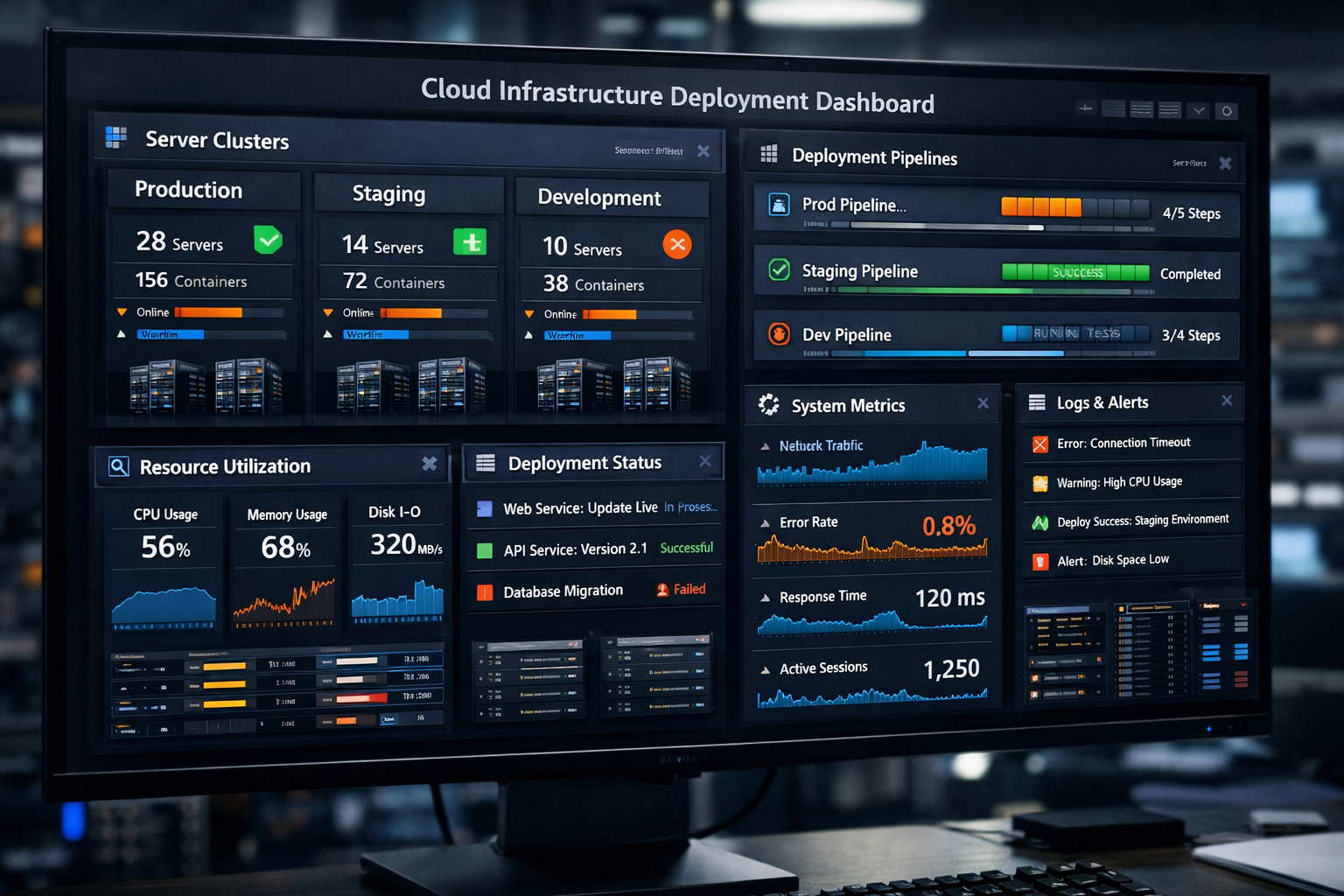Image resolution: width=1344 pixels, height=896 pixels.
Task: Select the Development cluster tab
Action: (612, 198)
